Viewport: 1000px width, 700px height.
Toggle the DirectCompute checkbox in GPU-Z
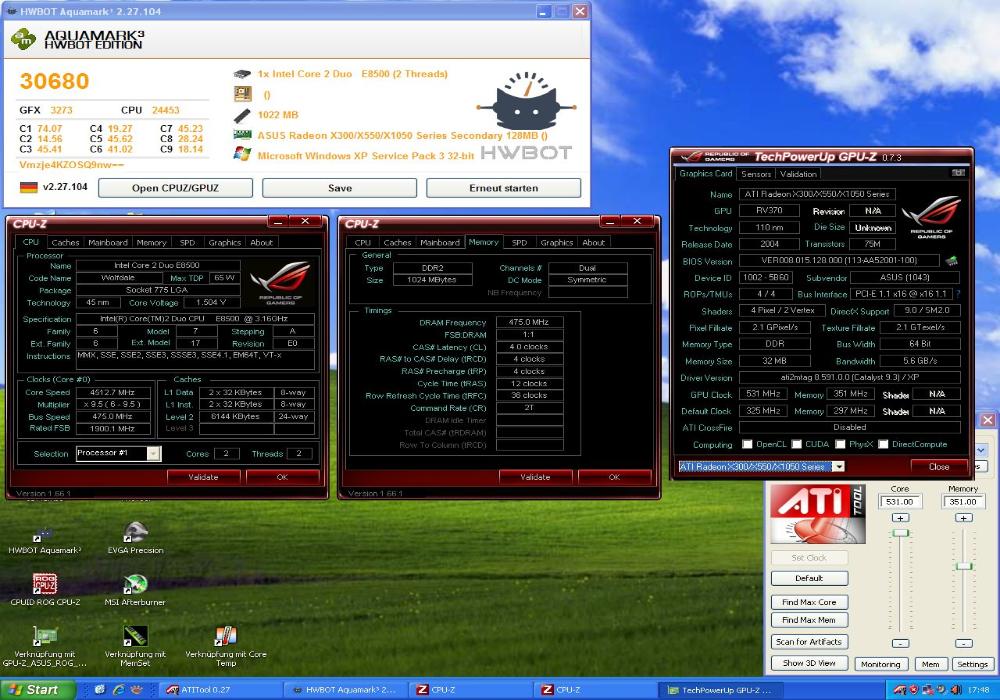click(x=883, y=444)
